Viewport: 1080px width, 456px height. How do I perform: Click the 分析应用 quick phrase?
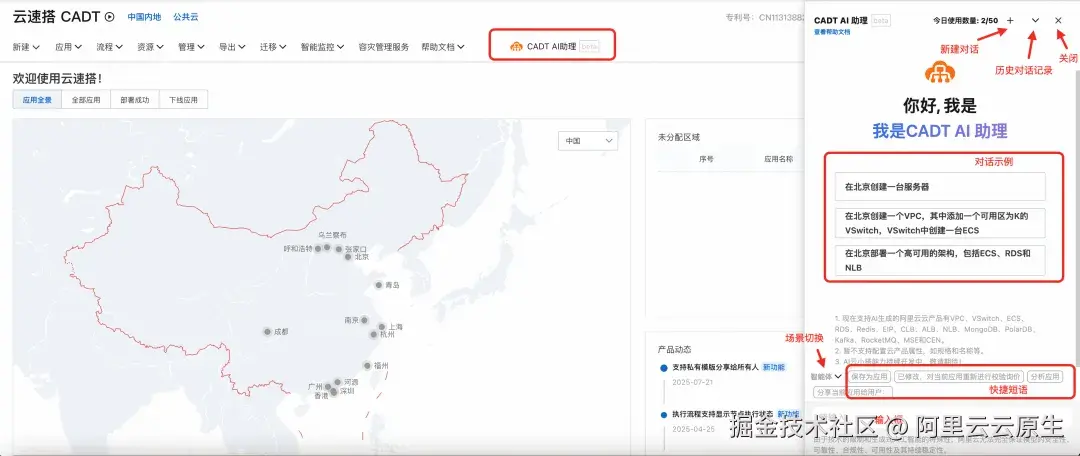pyautogui.click(x=1045, y=377)
